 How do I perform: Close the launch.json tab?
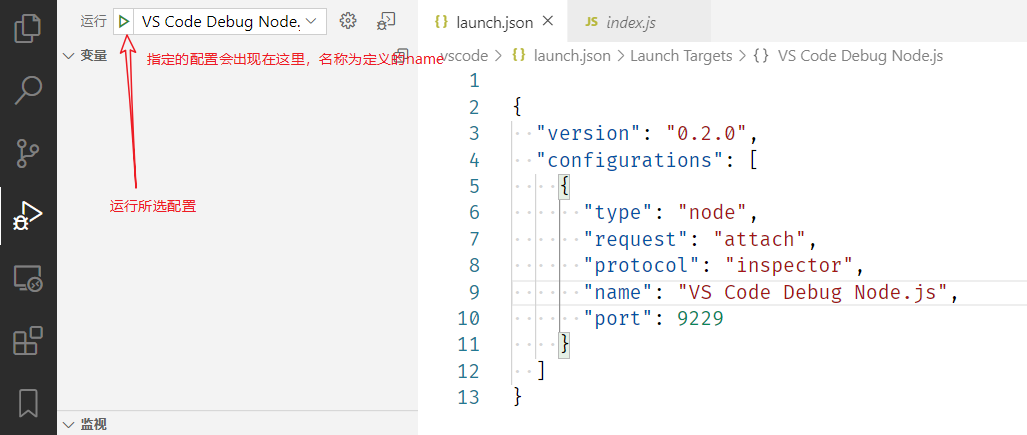548,22
